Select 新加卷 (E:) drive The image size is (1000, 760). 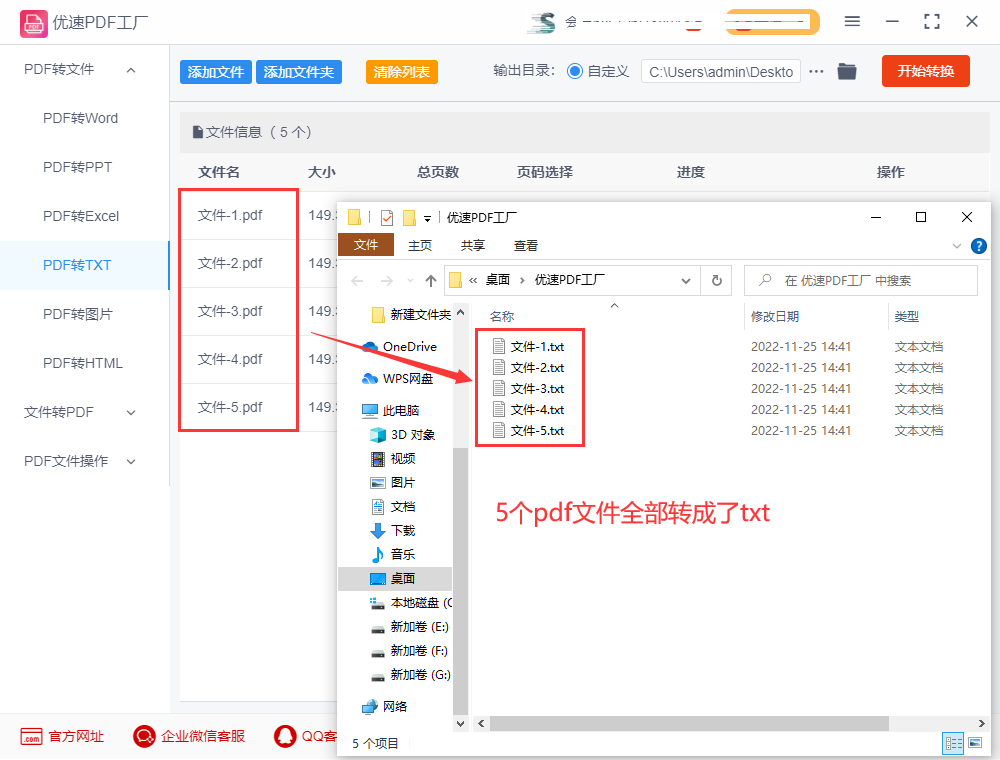coord(409,627)
